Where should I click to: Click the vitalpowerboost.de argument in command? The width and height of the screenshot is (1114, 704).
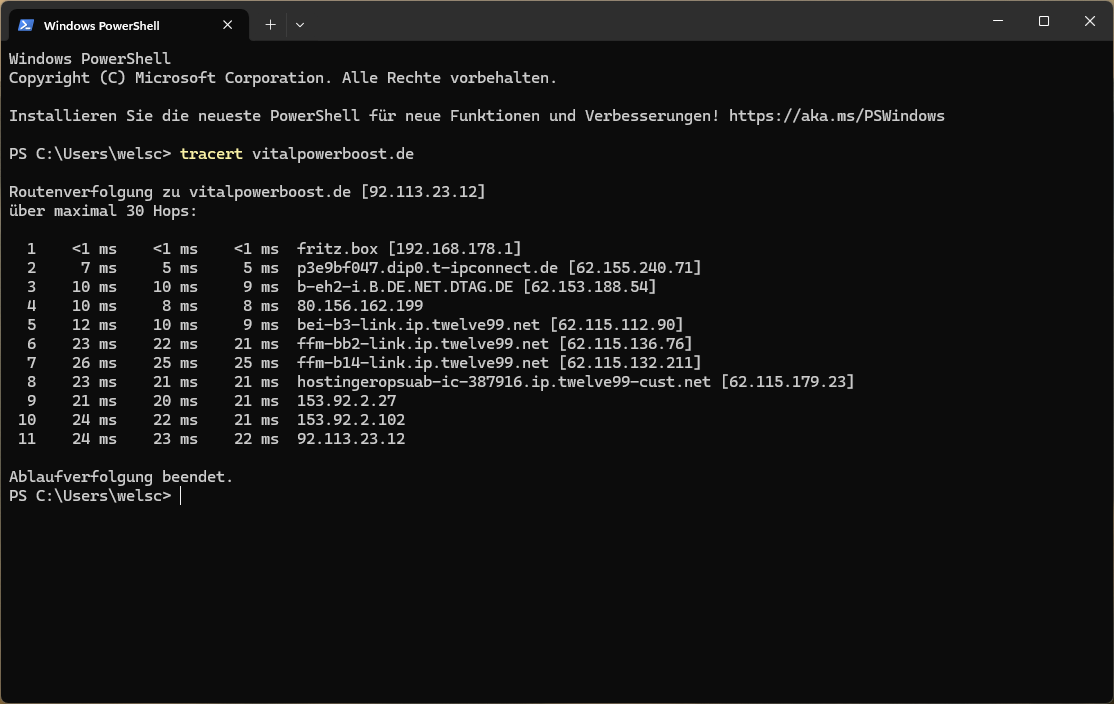pos(332,154)
